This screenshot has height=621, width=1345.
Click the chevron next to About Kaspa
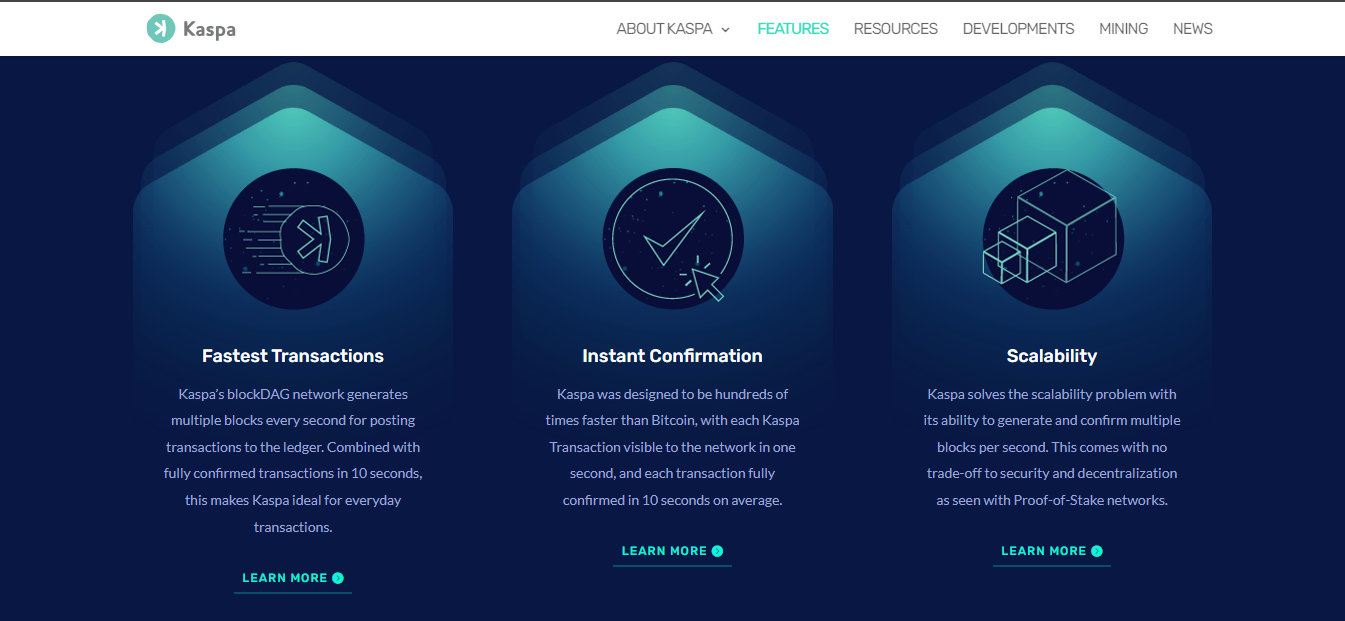pyautogui.click(x=725, y=30)
